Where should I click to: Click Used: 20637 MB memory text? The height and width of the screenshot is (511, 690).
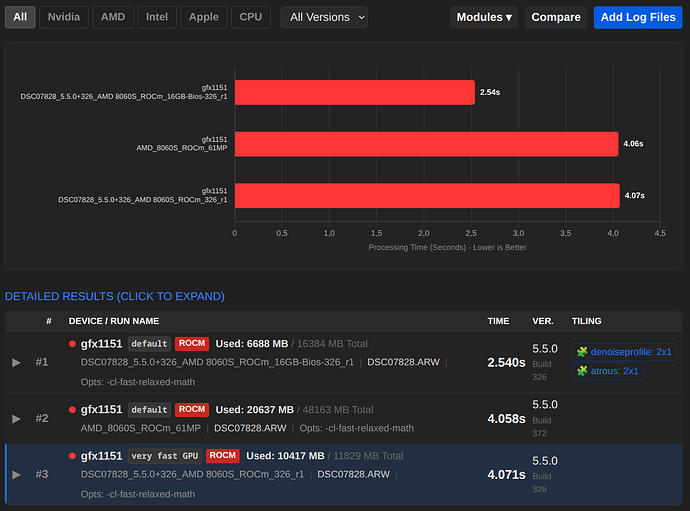(254, 410)
